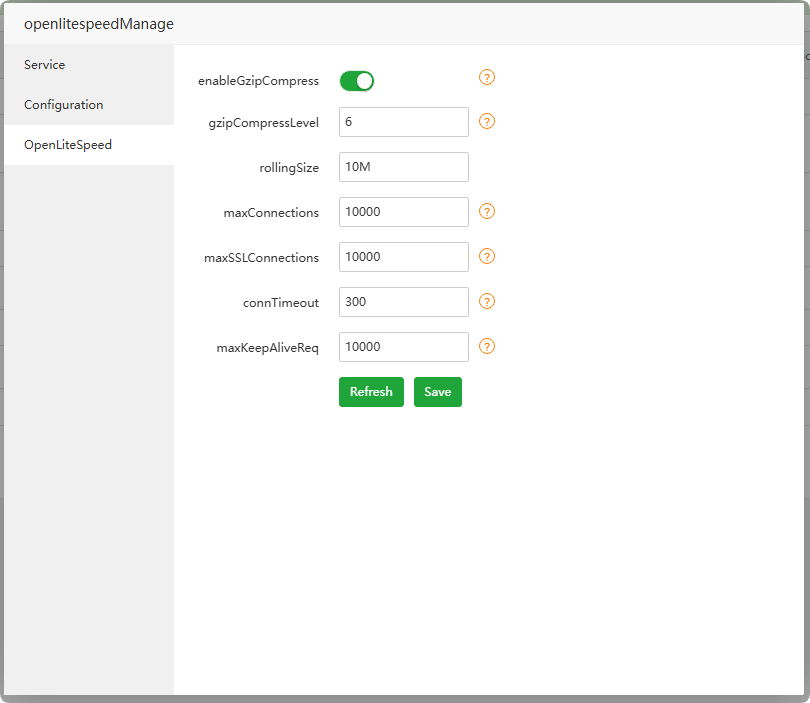Image resolution: width=810 pixels, height=703 pixels.
Task: Select the connTimeout input box
Action: (403, 302)
